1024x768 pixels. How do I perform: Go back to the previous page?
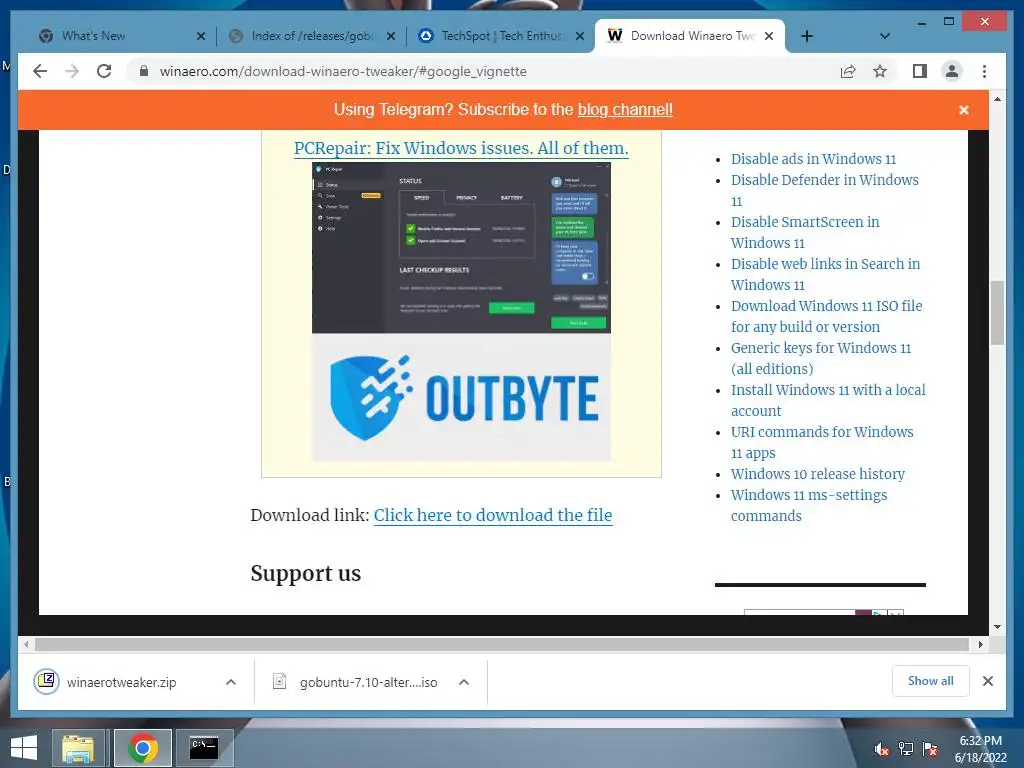coord(40,71)
